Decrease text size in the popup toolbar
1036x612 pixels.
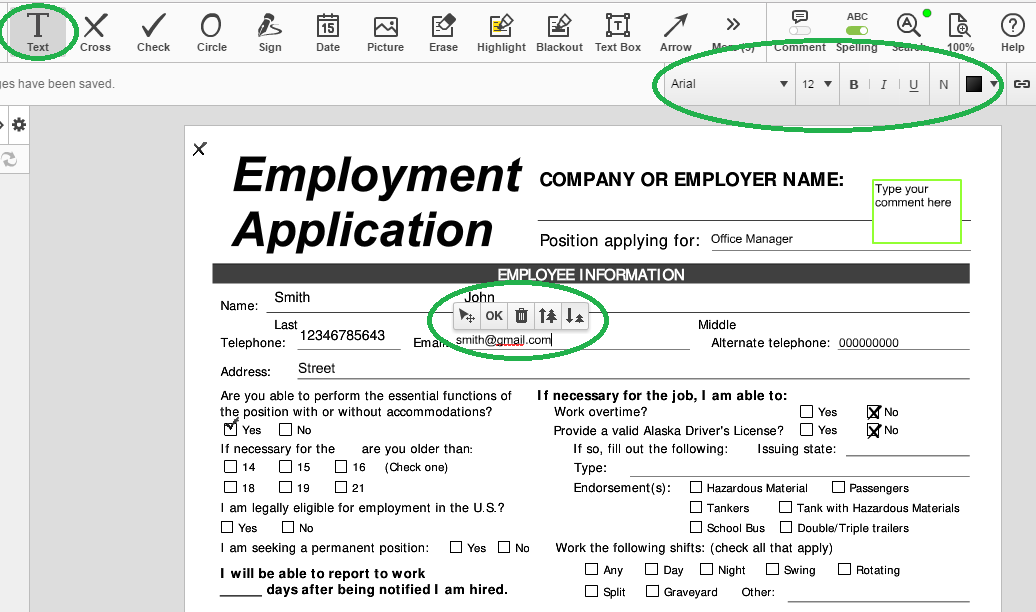574,316
